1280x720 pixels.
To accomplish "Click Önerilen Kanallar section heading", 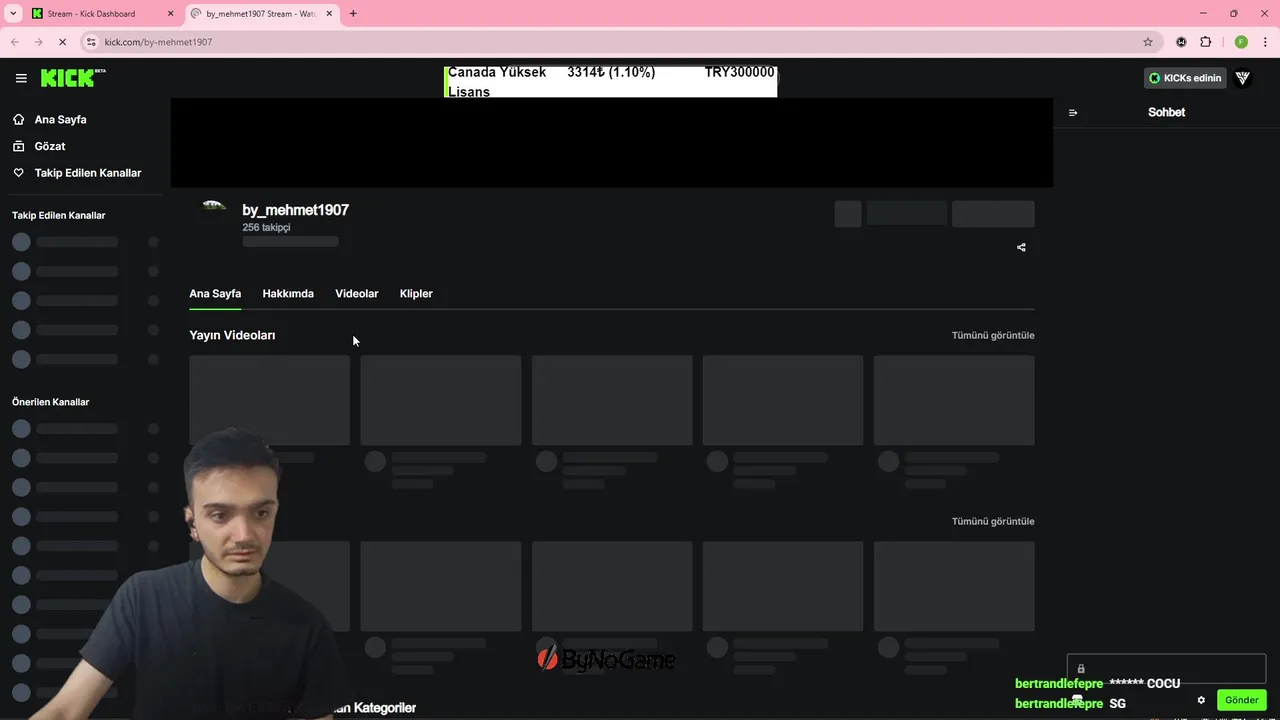I will [50, 402].
